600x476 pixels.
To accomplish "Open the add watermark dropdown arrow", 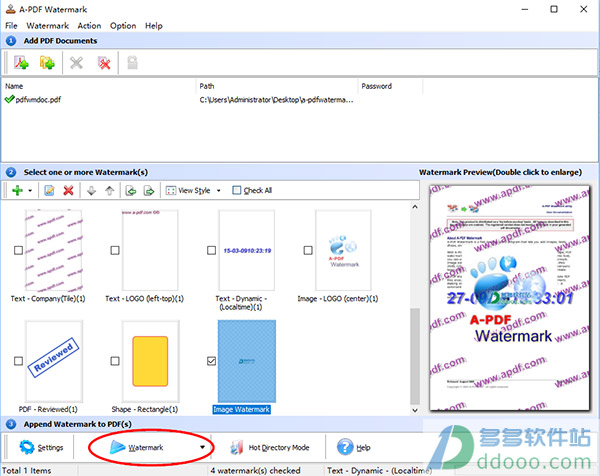I will pyautogui.click(x=30, y=191).
